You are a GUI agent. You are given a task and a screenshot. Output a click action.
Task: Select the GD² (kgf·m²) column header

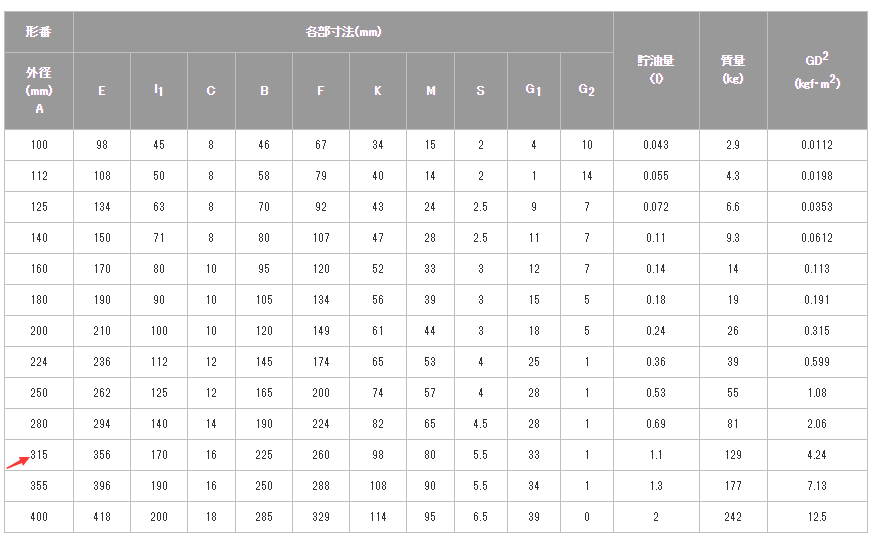point(817,70)
